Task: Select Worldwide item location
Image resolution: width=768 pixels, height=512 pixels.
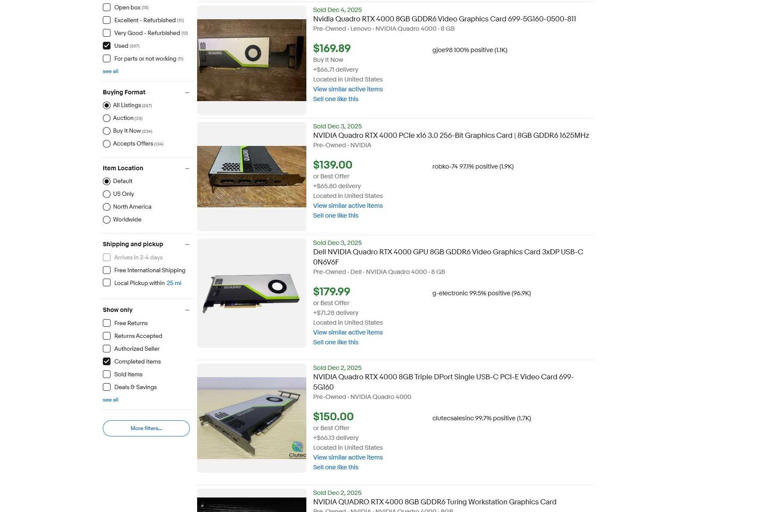Action: click(106, 219)
